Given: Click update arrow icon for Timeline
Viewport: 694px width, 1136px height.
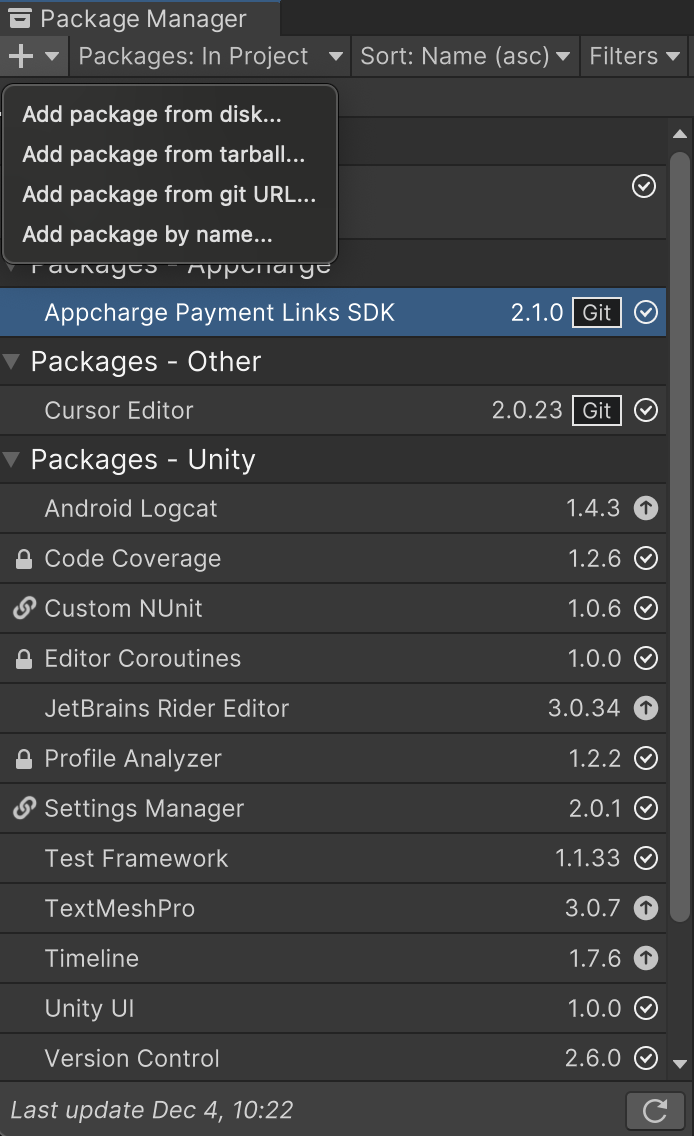Looking at the screenshot, I should pyautogui.click(x=645, y=958).
